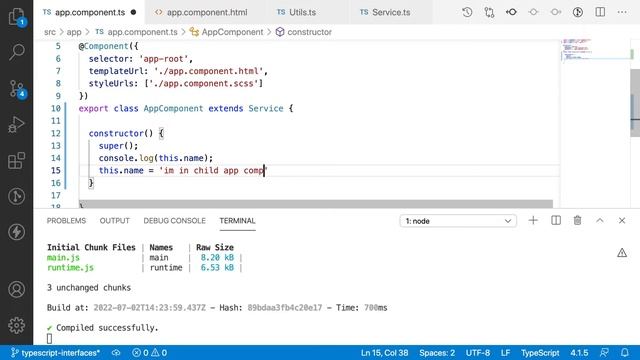Viewport: 640px width, 360px height.
Task: Open the Git graph activity icon
Action: 16,196
